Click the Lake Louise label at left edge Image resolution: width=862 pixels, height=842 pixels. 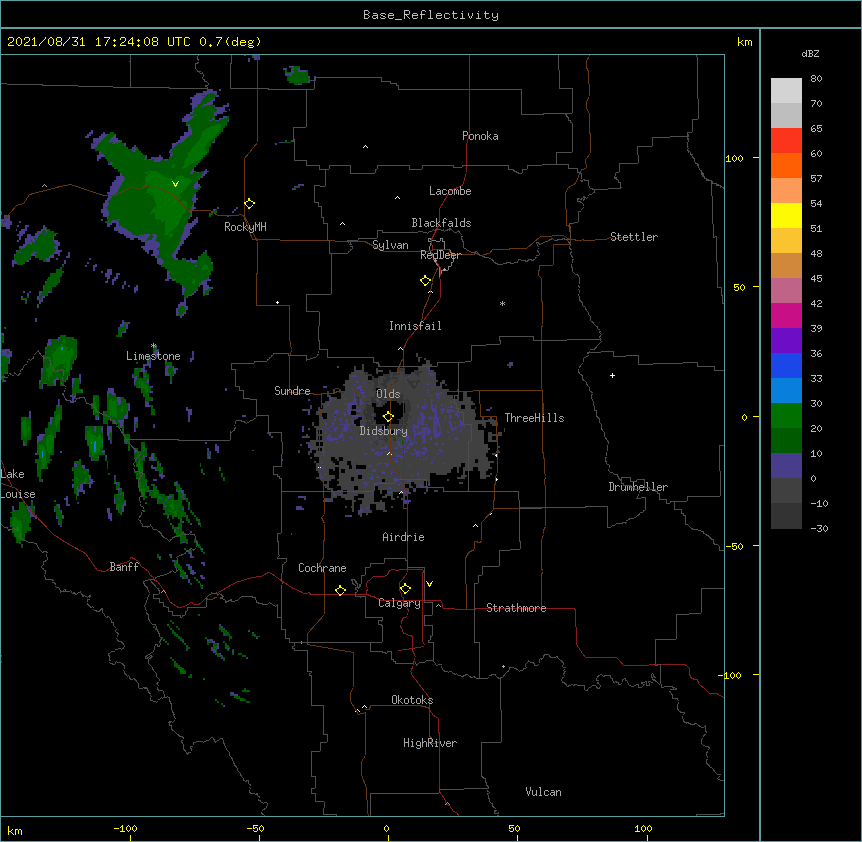coord(16,484)
